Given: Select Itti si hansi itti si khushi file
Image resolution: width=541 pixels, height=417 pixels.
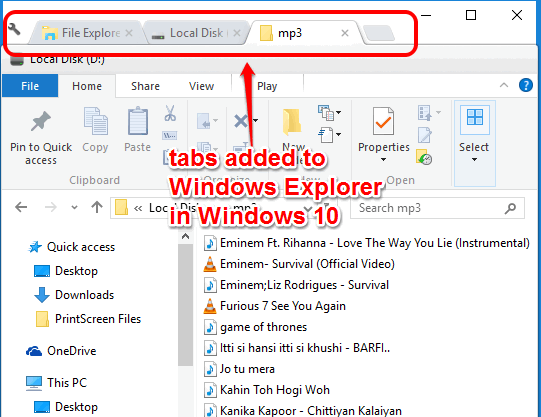Looking at the screenshot, I should click(x=297, y=348).
